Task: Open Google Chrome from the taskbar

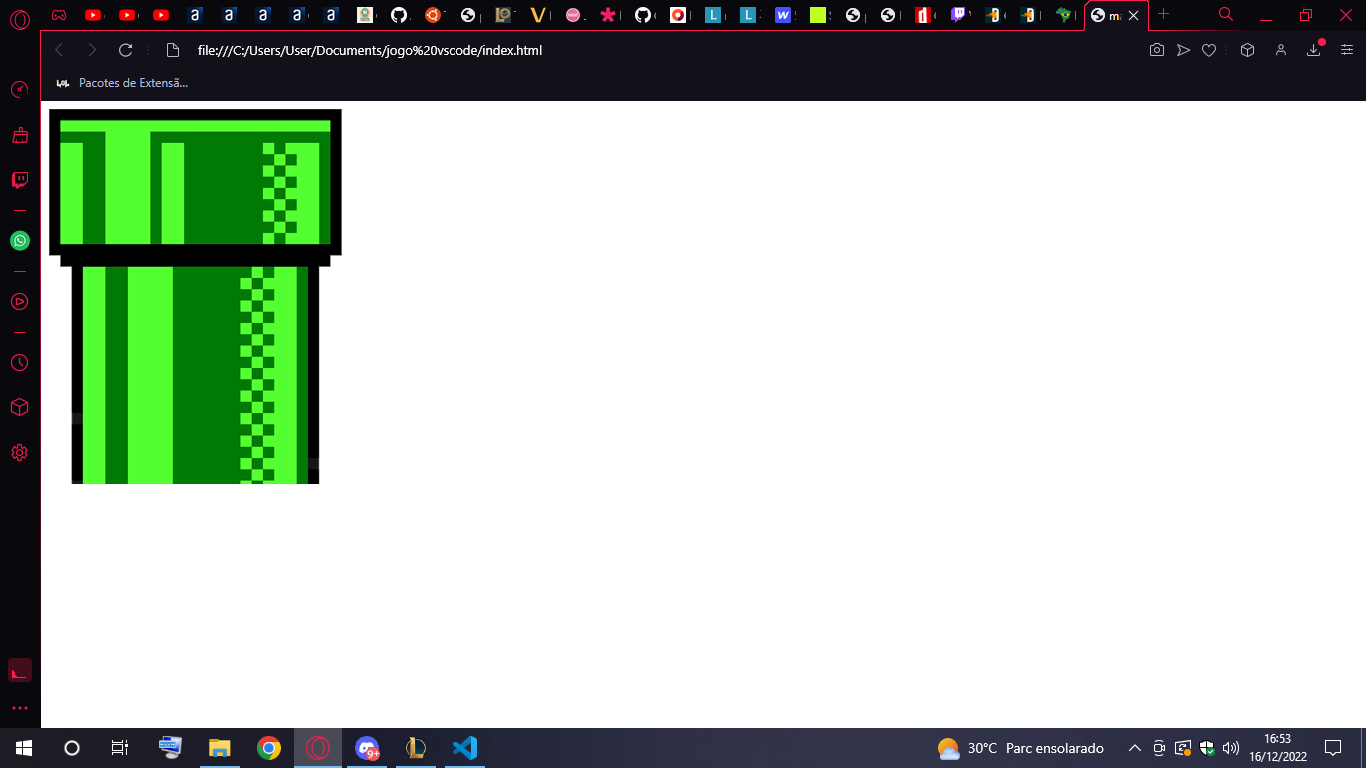Action: [268, 748]
